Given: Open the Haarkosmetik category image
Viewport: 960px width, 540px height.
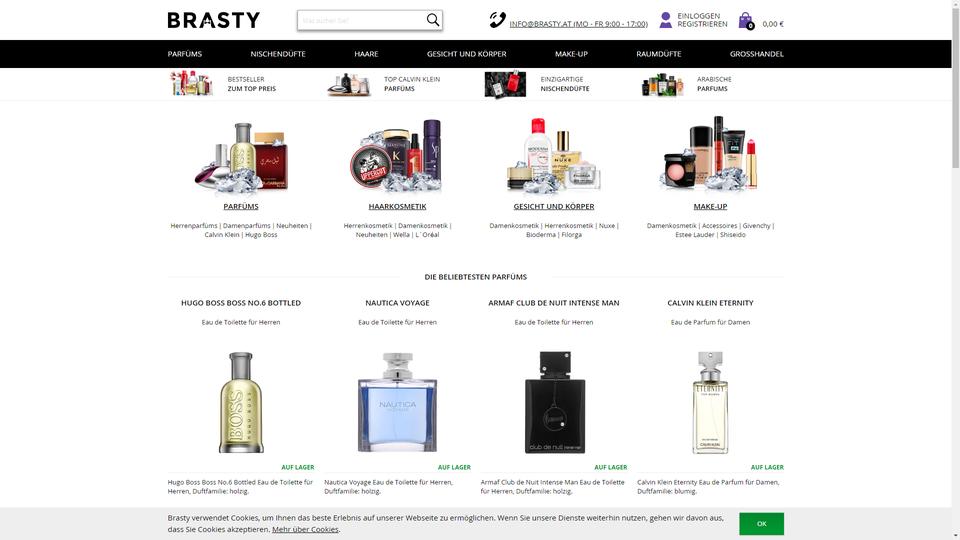Looking at the screenshot, I should 397,156.
